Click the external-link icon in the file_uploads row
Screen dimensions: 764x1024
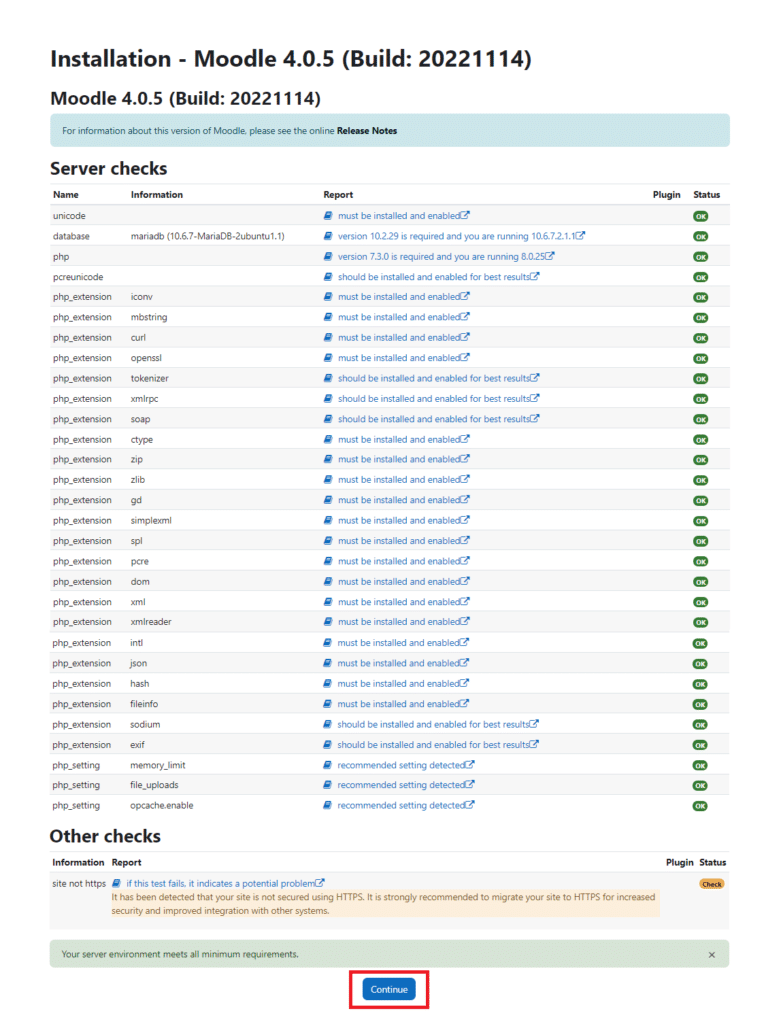click(470, 785)
